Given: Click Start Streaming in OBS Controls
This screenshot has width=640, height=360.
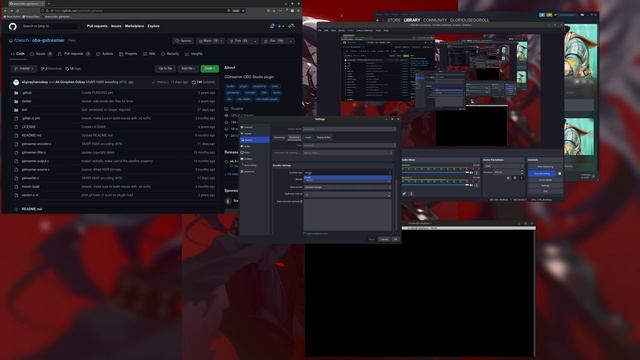Looking at the screenshot, I should tap(545, 167).
